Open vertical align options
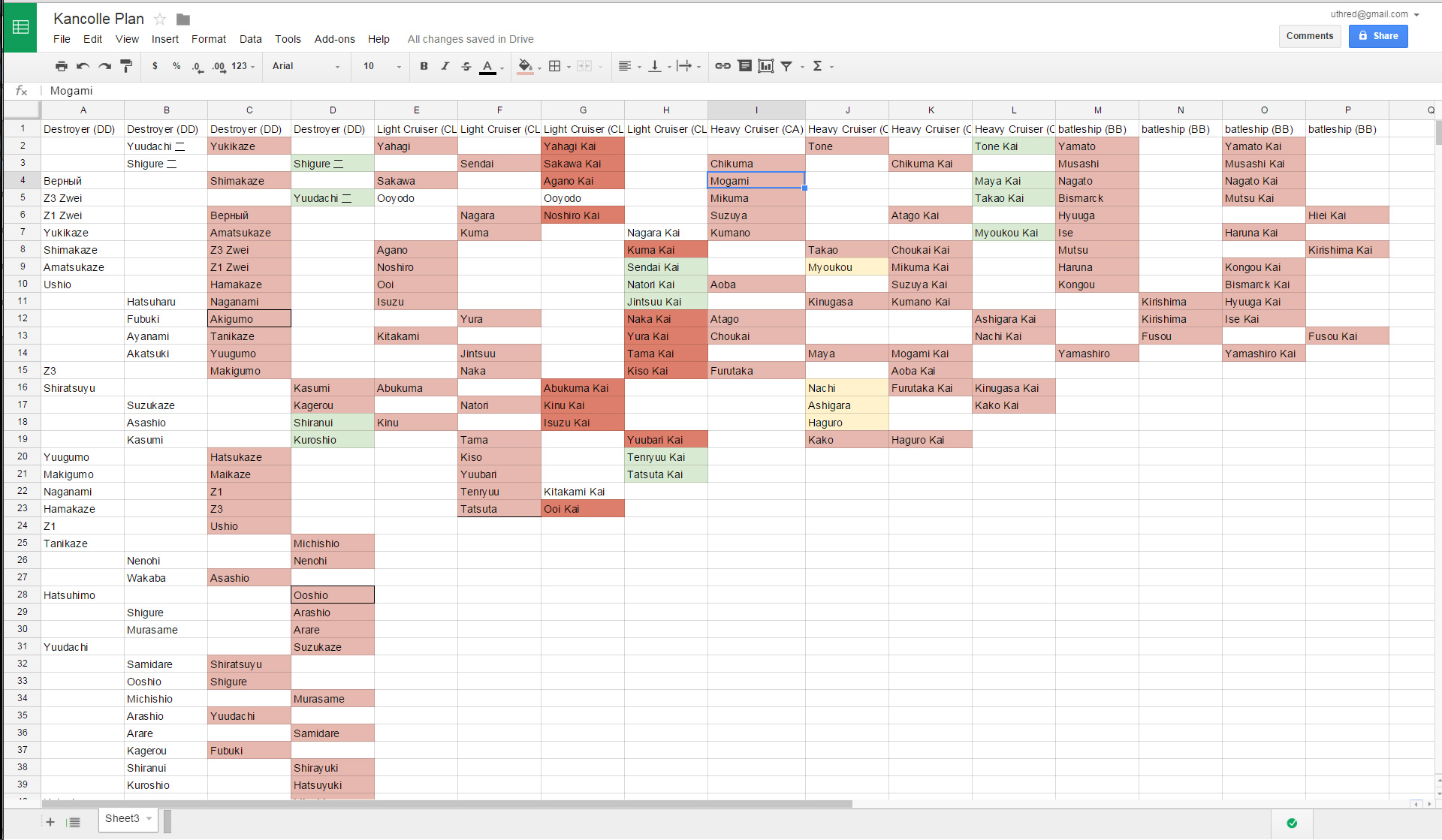 (655, 66)
